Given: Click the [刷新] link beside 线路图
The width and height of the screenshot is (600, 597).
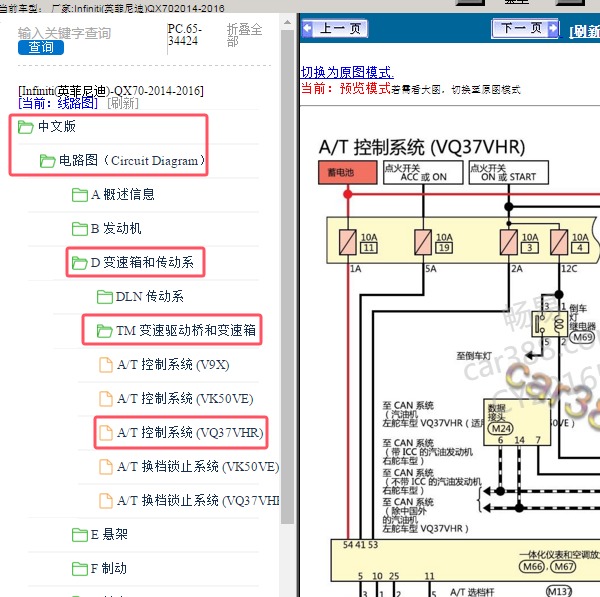Looking at the screenshot, I should pos(123,103).
